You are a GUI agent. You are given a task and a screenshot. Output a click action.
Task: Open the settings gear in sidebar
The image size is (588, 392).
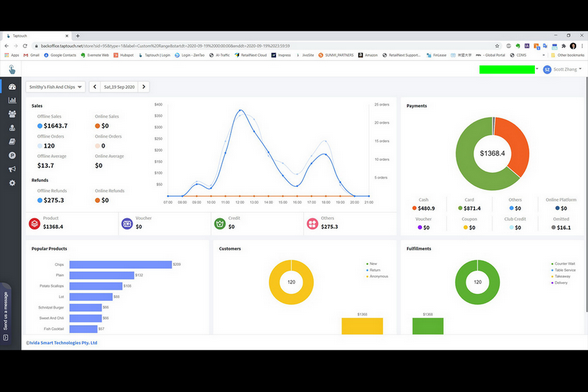point(12,183)
